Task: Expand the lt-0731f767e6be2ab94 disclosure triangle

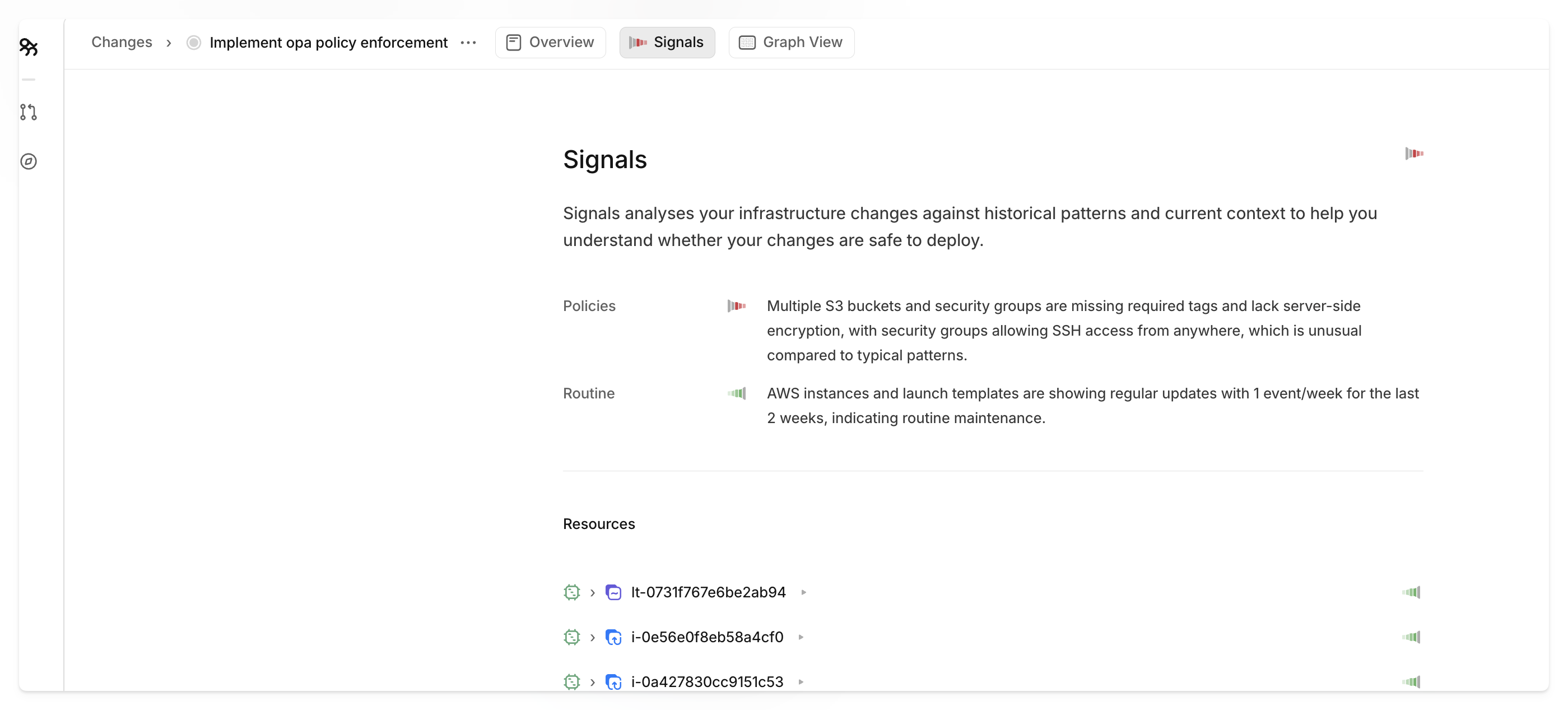Action: (803, 592)
